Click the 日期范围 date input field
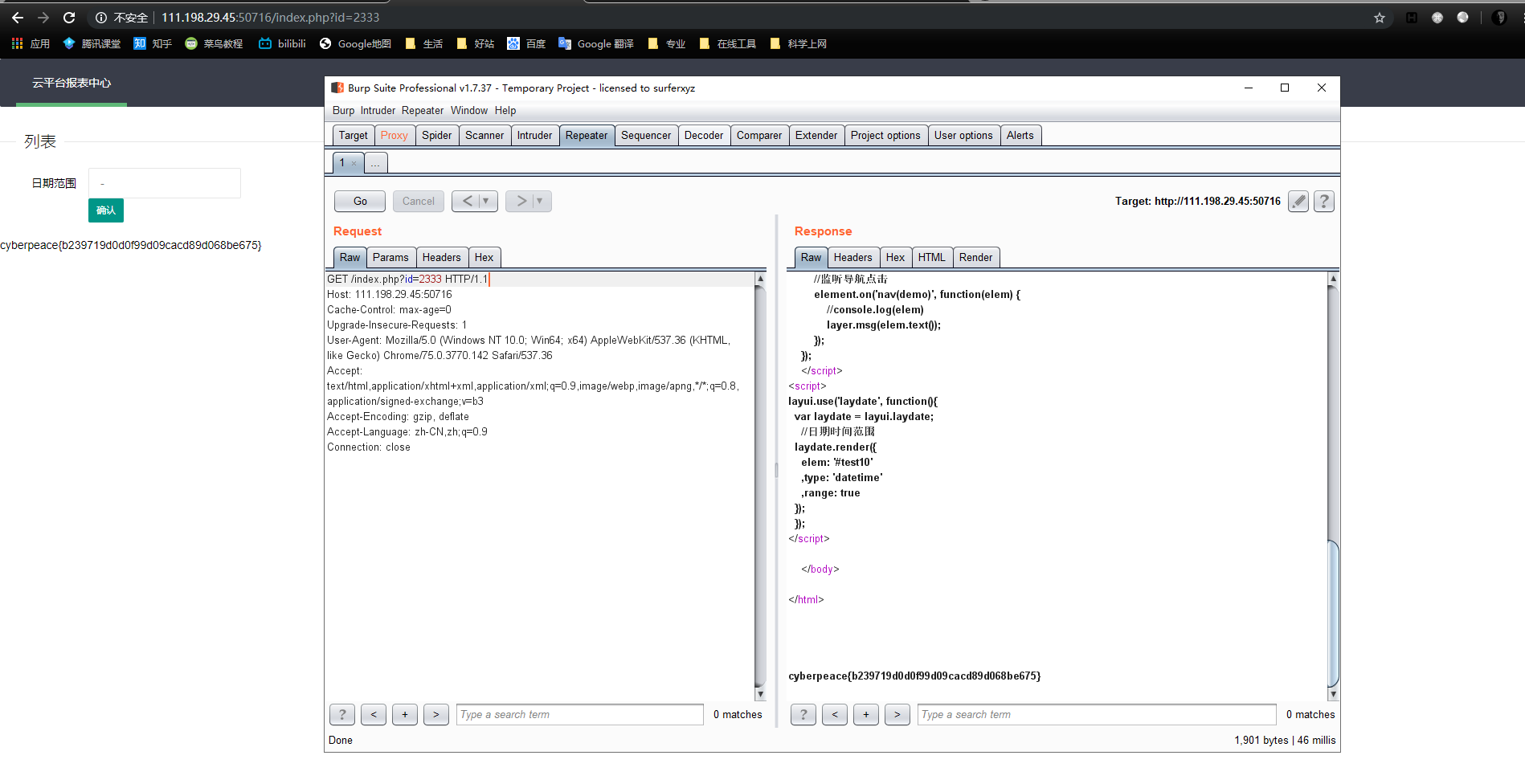 click(165, 183)
